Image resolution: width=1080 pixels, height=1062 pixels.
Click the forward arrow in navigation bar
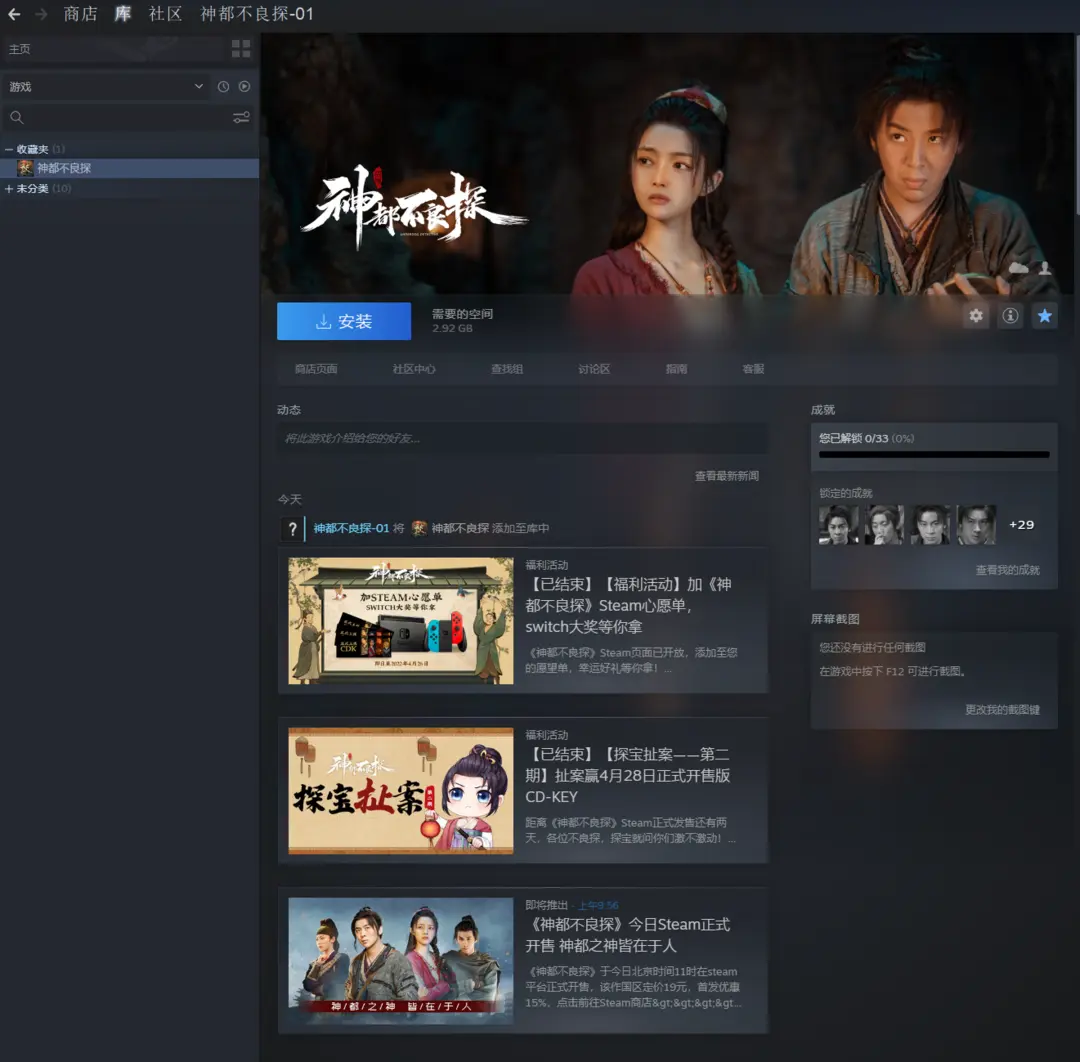pos(41,14)
